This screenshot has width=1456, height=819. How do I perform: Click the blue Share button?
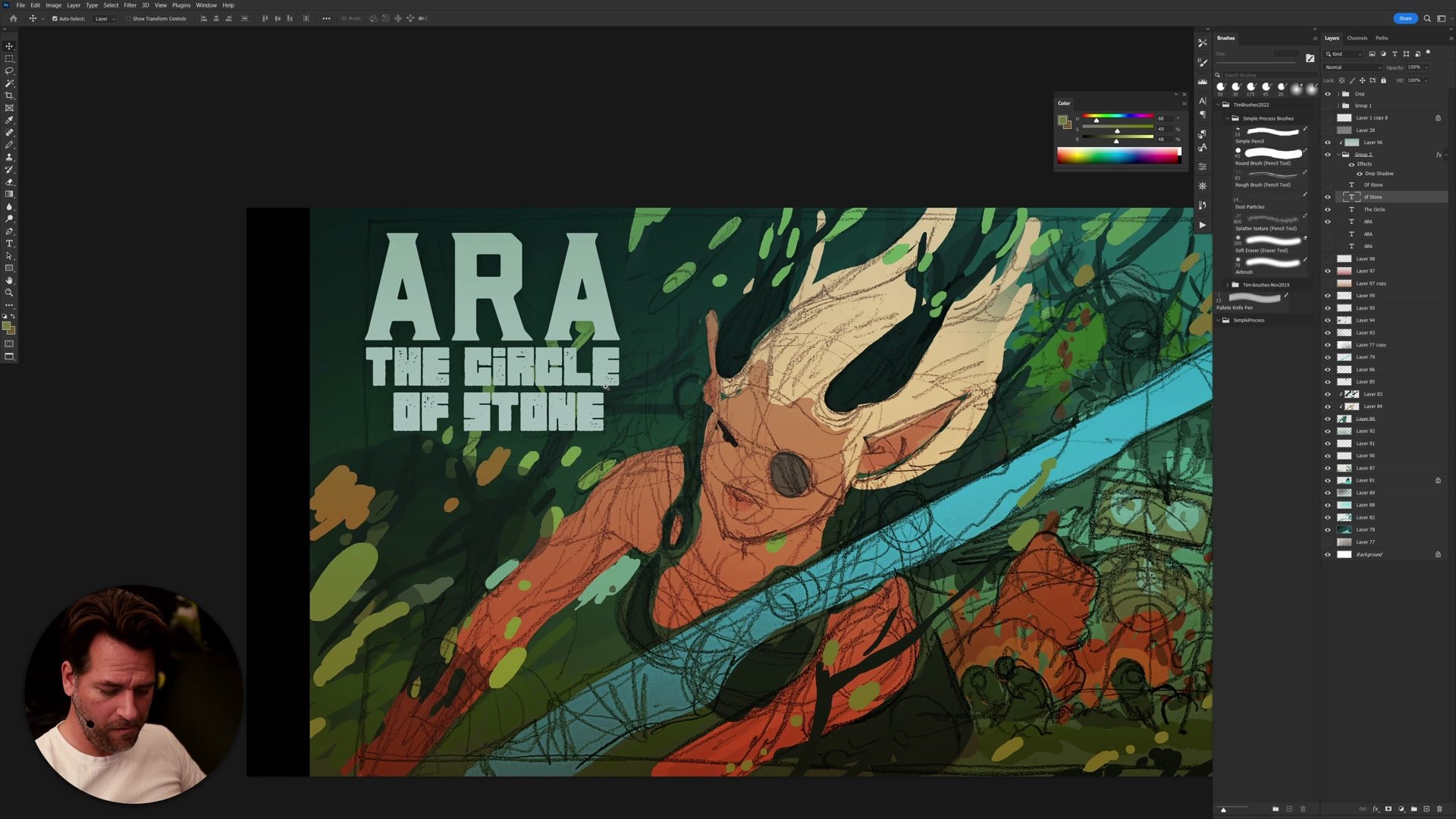pyautogui.click(x=1405, y=18)
